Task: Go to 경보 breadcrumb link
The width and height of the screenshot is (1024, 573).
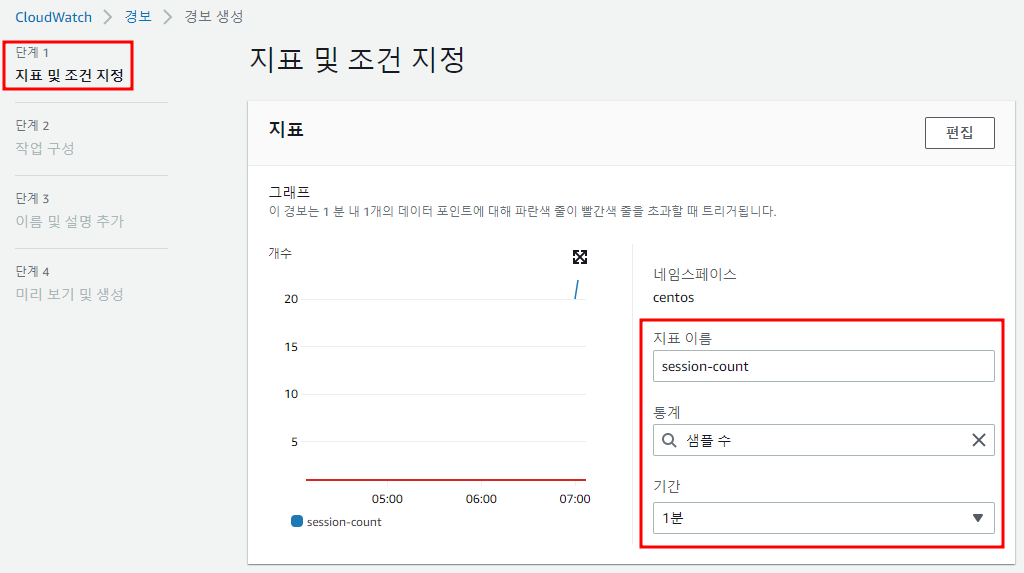Action: (x=138, y=16)
